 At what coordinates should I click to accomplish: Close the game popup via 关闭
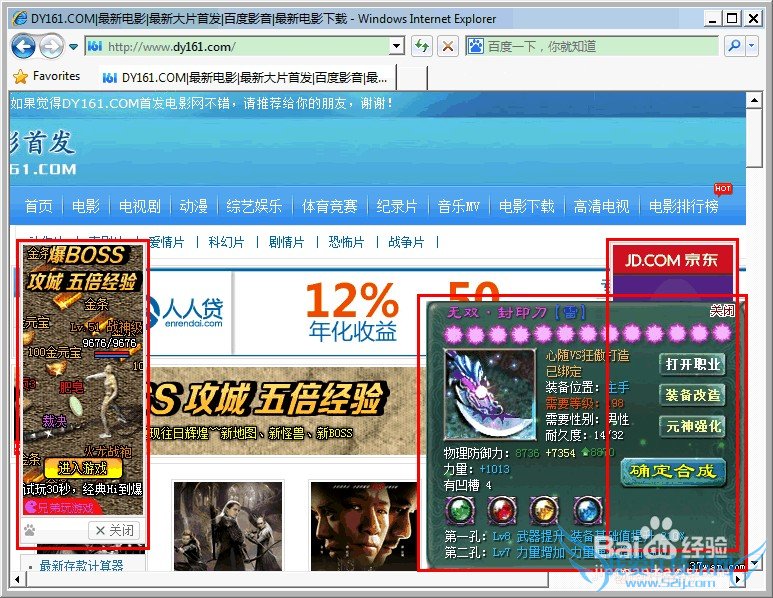(x=722, y=311)
